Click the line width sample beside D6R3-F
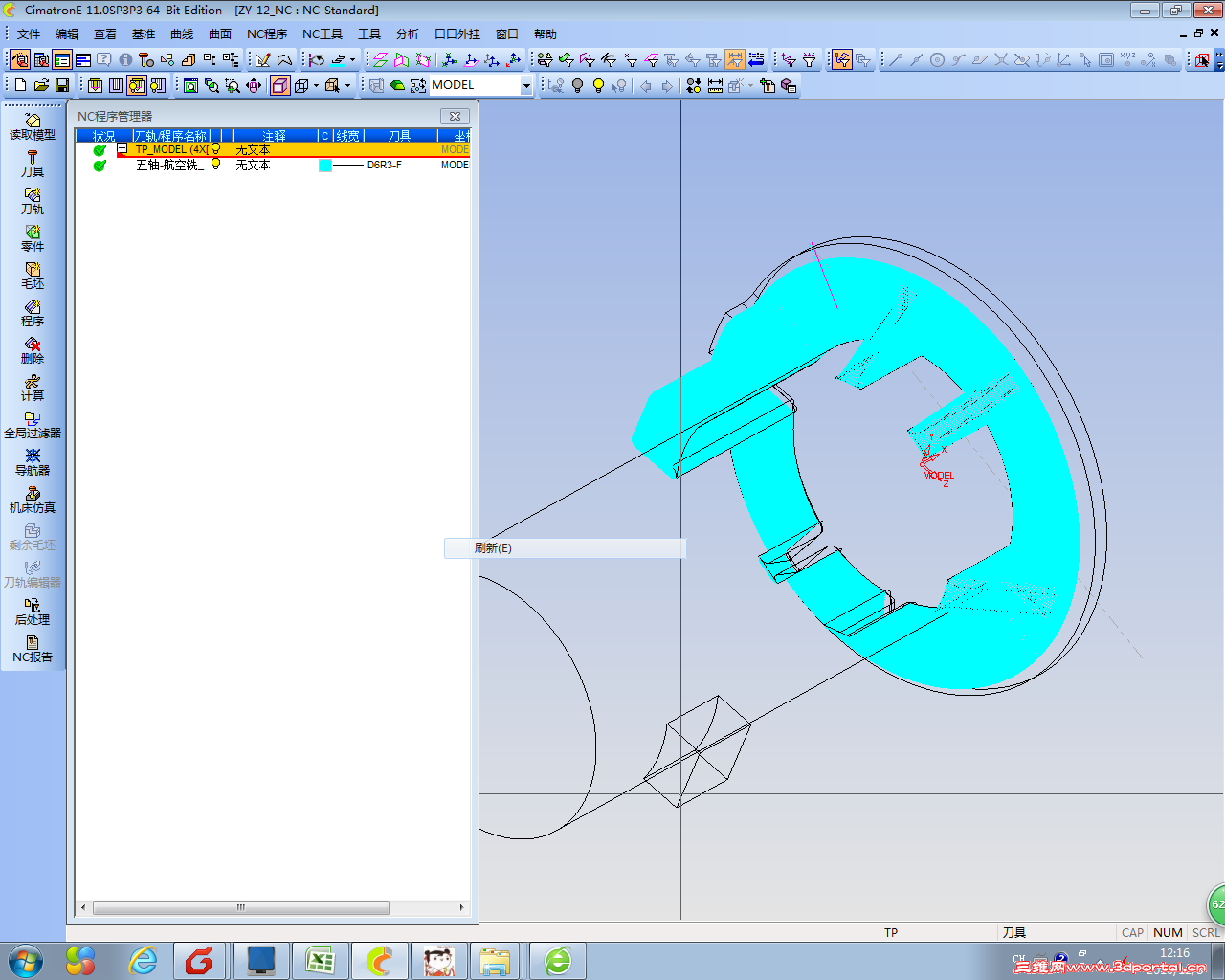 pos(348,166)
